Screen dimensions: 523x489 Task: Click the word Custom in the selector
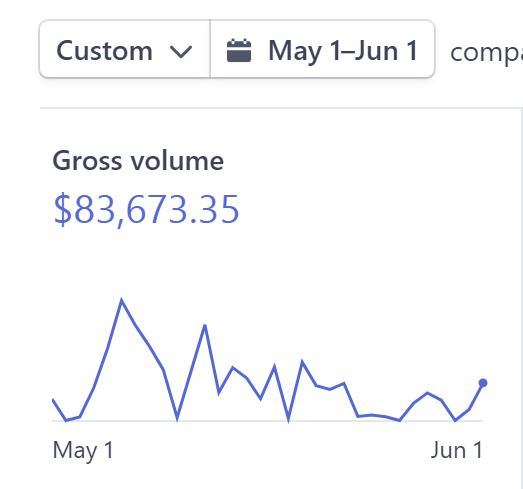[x=104, y=51]
